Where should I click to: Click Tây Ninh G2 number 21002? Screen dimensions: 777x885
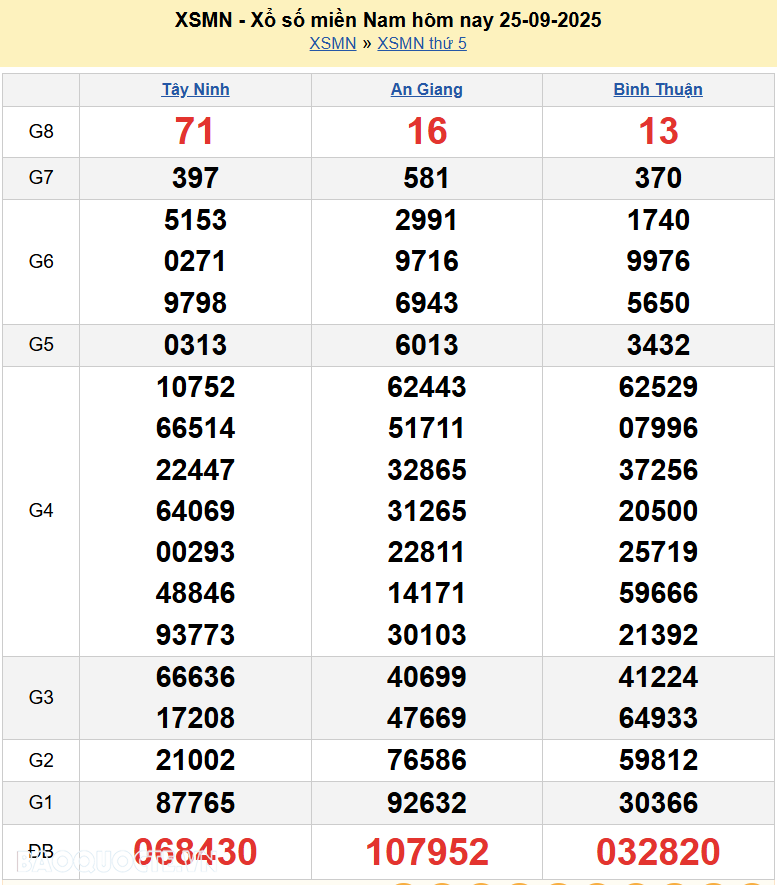coord(195,760)
